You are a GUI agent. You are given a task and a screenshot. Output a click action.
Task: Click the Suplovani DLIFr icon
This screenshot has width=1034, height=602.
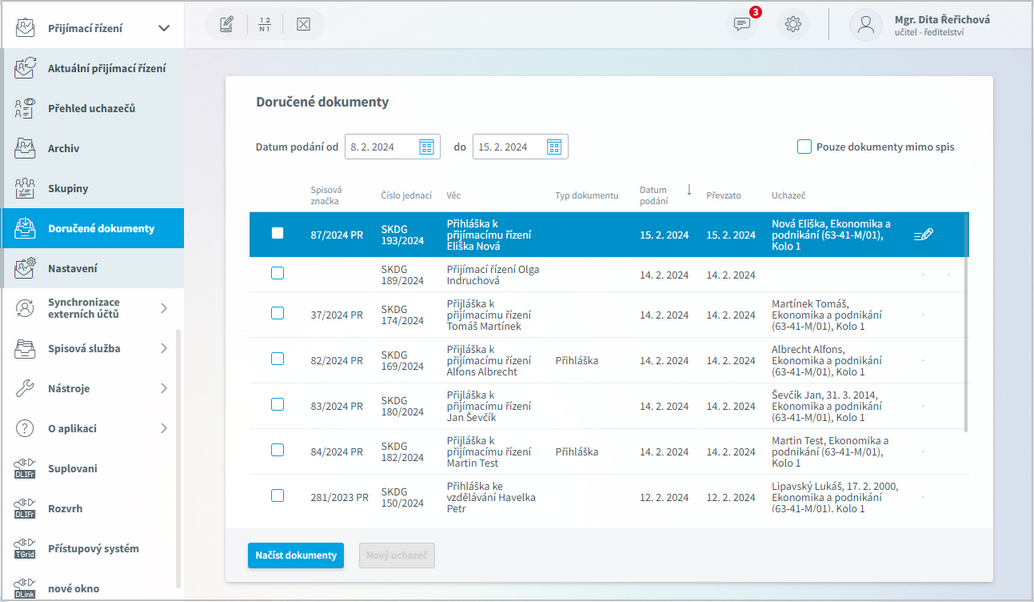25,468
